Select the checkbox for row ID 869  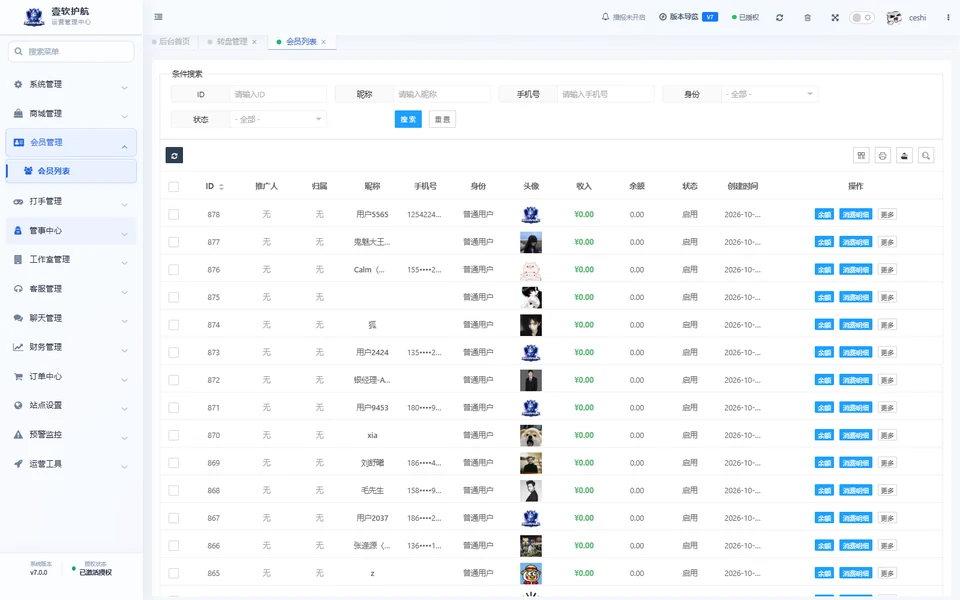click(x=174, y=463)
